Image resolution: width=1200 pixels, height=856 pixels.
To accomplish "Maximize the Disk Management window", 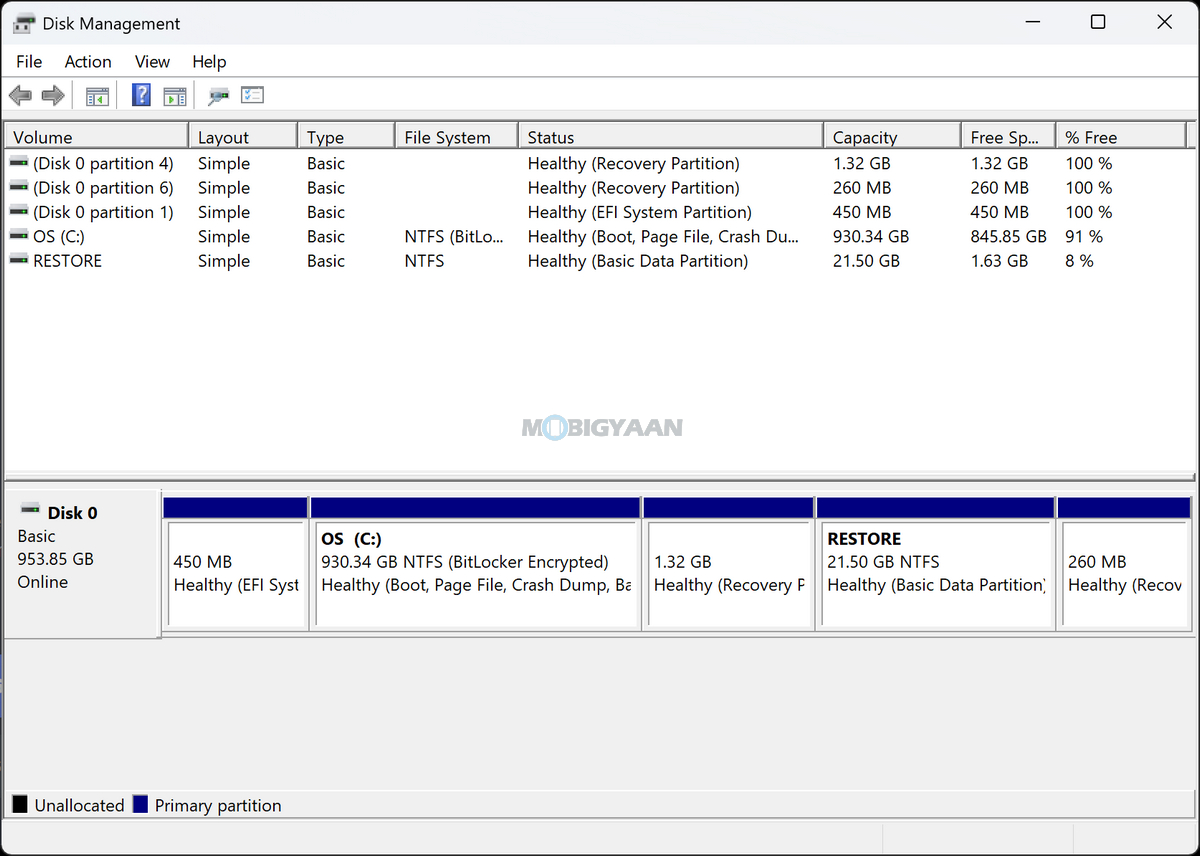I will (1098, 22).
